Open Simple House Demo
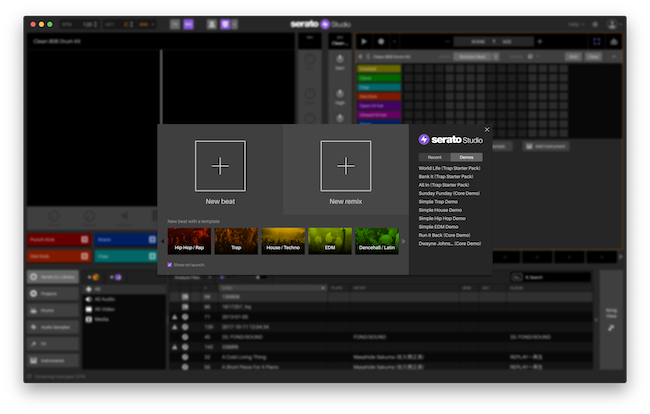 440,210
